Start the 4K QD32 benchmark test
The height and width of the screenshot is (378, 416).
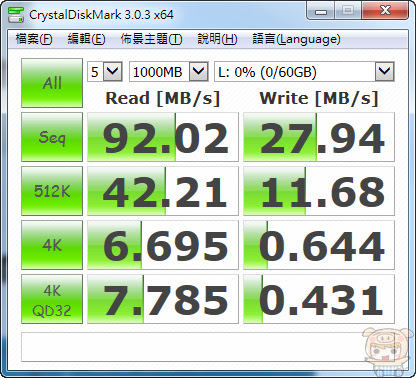coord(52,299)
